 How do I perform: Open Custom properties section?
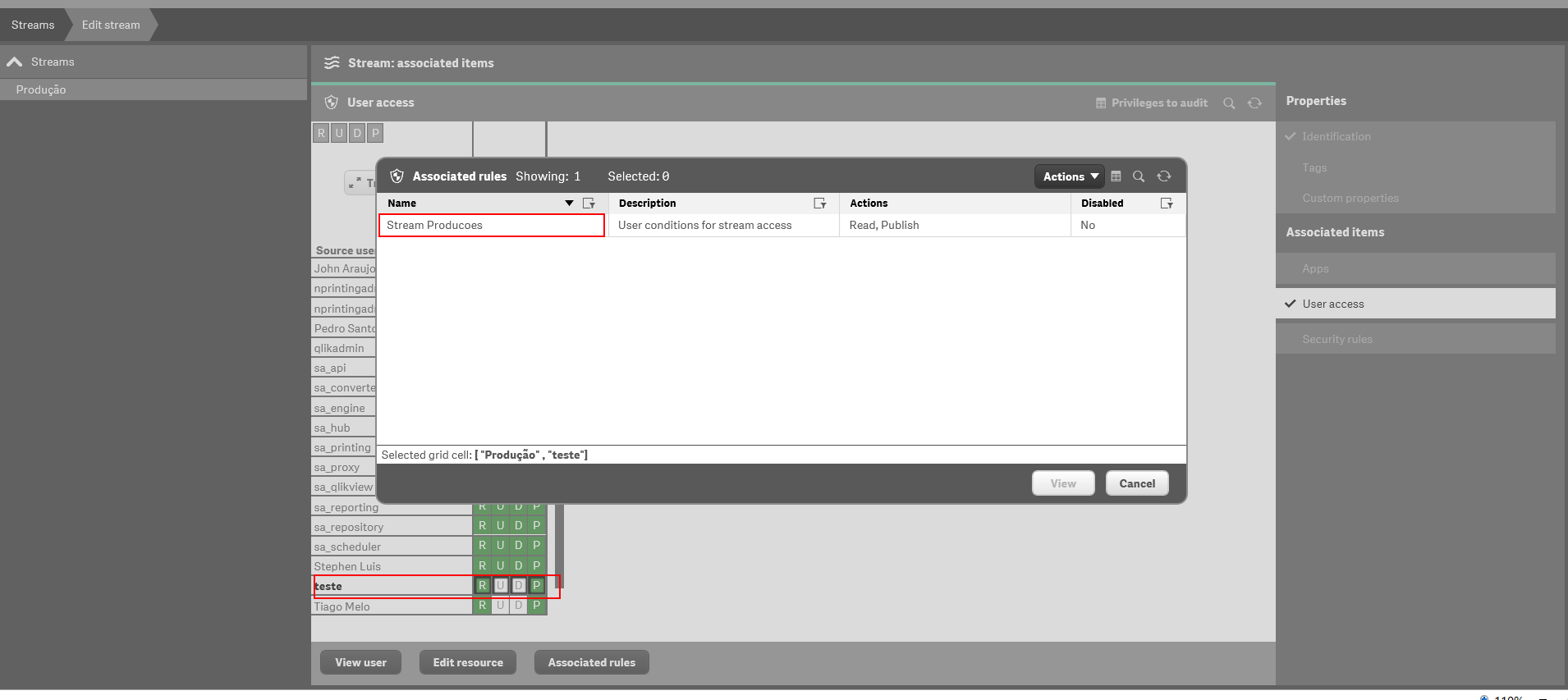pyautogui.click(x=1415, y=198)
